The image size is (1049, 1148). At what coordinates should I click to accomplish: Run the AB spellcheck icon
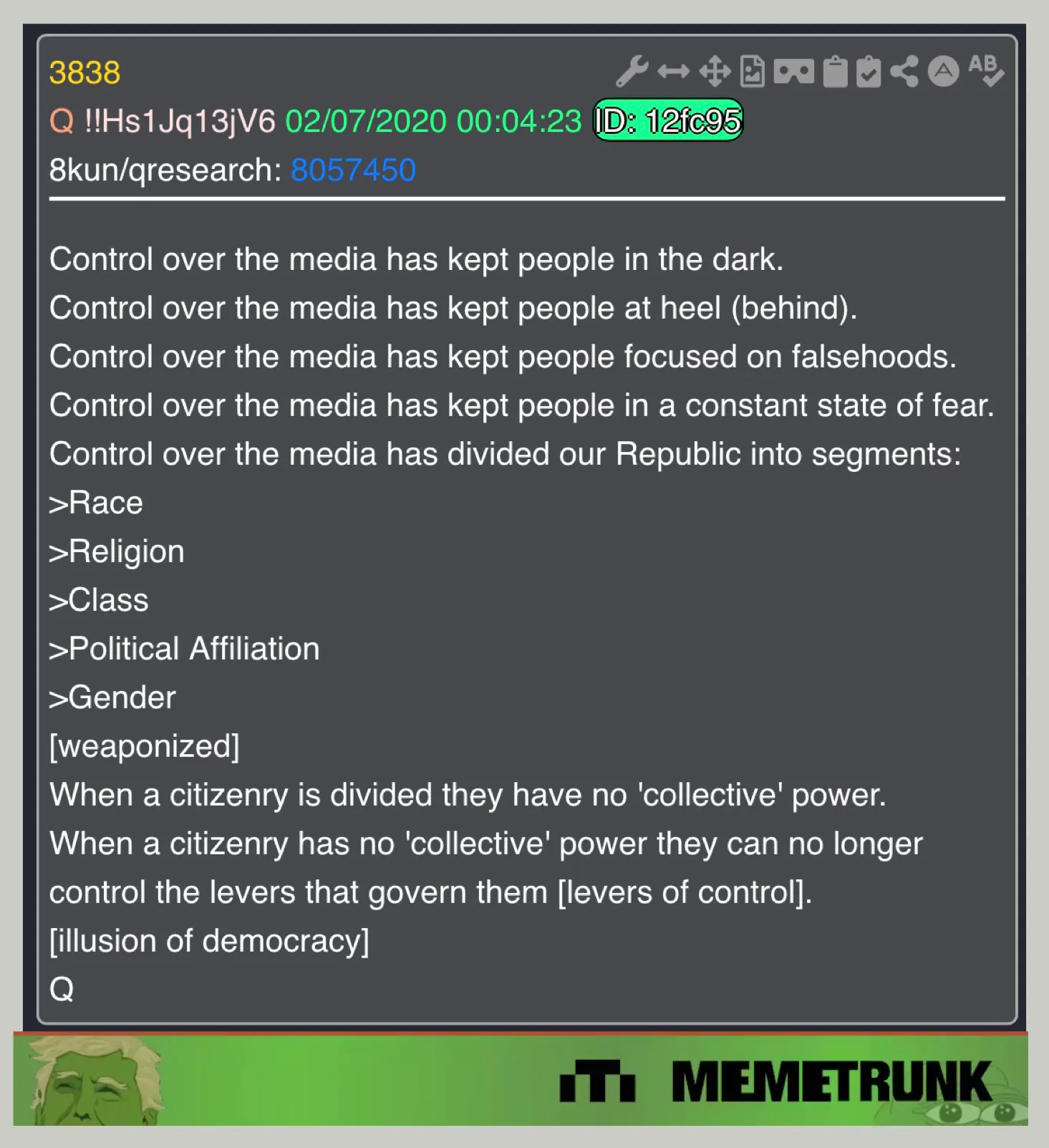(987, 71)
